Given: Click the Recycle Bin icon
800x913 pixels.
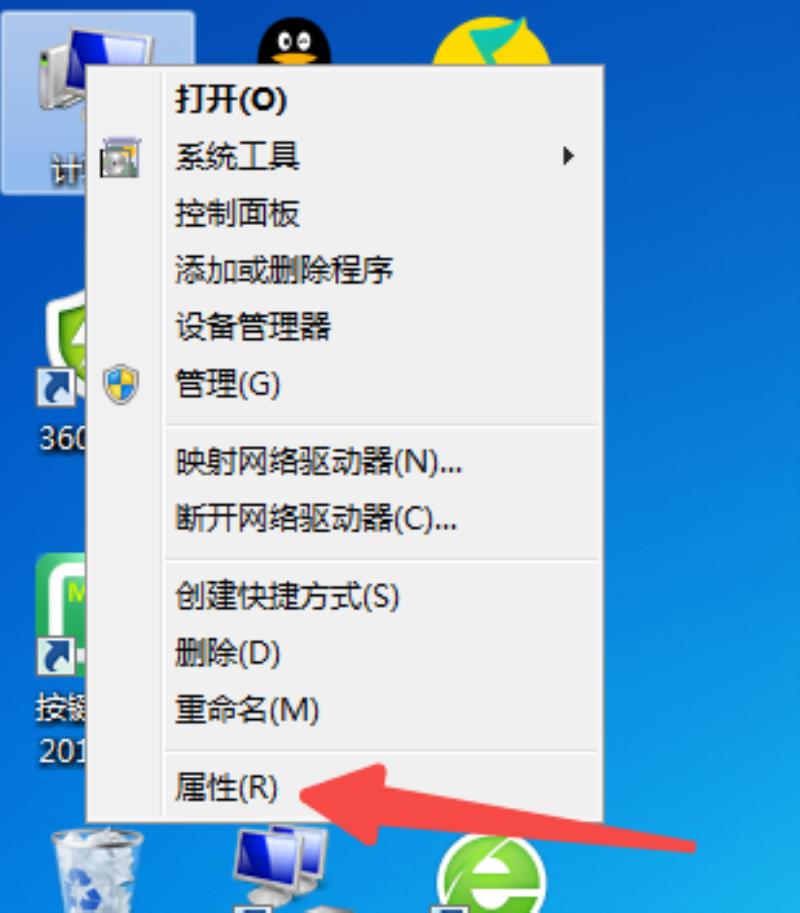Looking at the screenshot, I should 97,871.
